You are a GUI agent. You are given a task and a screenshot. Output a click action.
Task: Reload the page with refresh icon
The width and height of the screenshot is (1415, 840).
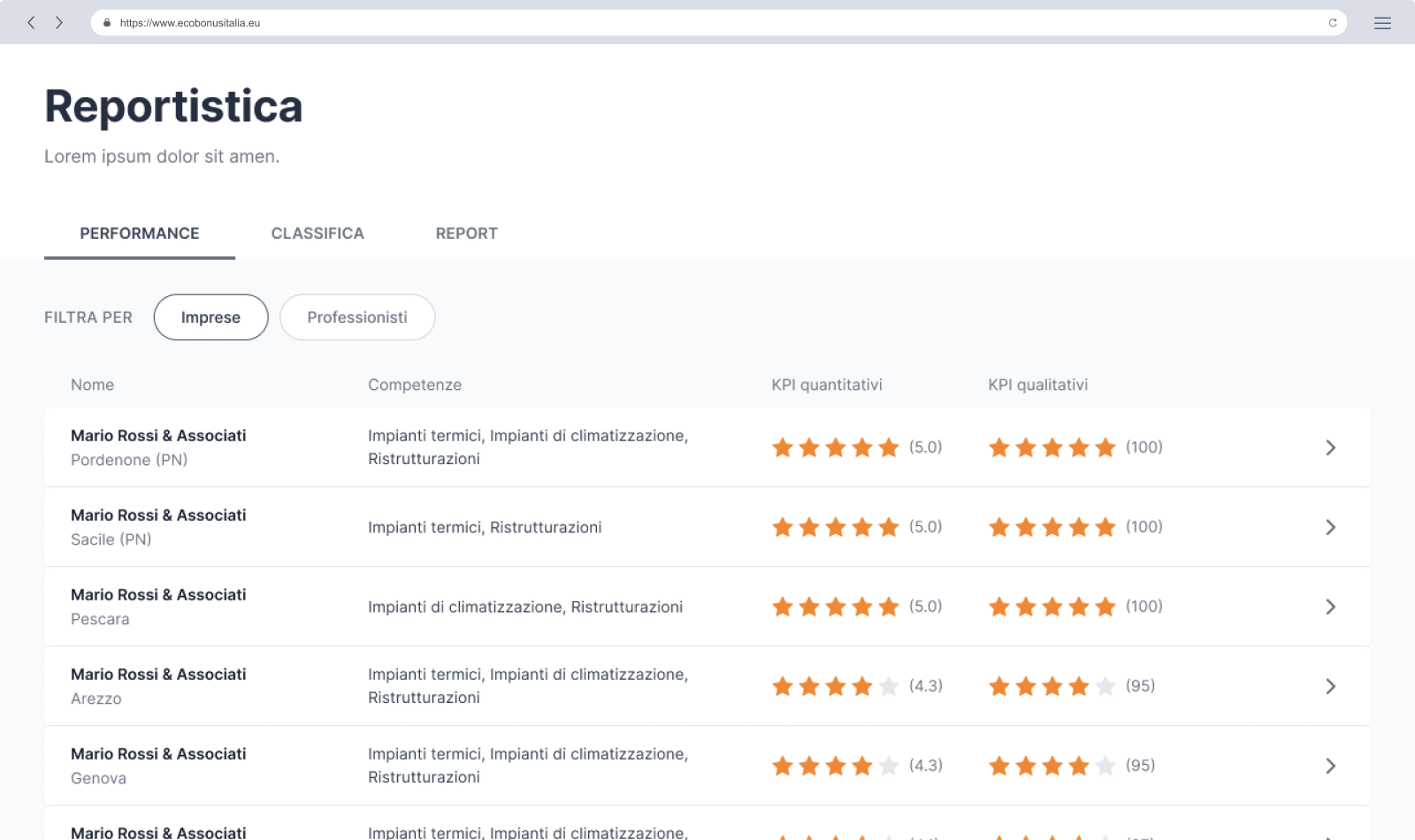click(x=1333, y=23)
